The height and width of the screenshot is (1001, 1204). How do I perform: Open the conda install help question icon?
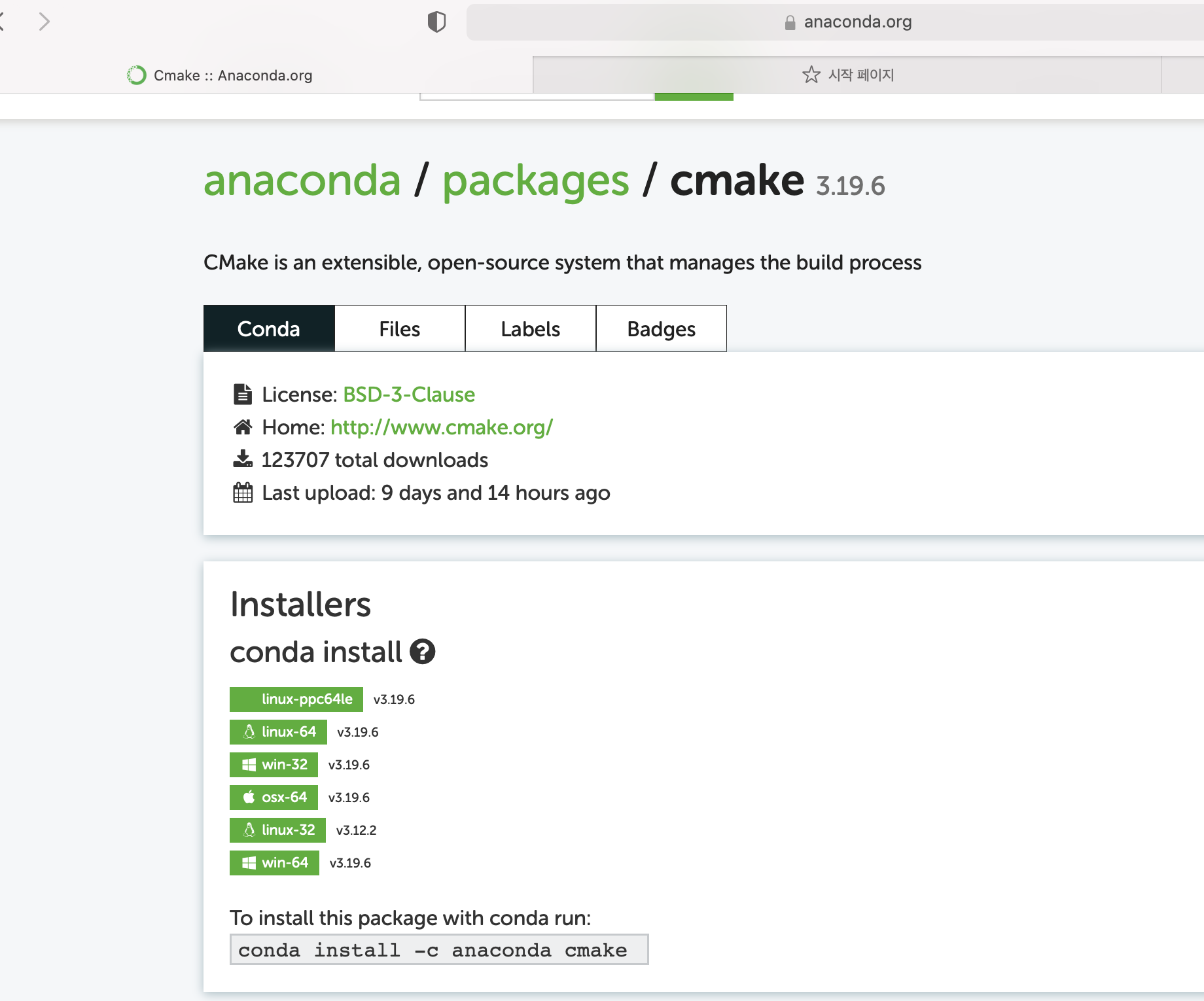[423, 652]
